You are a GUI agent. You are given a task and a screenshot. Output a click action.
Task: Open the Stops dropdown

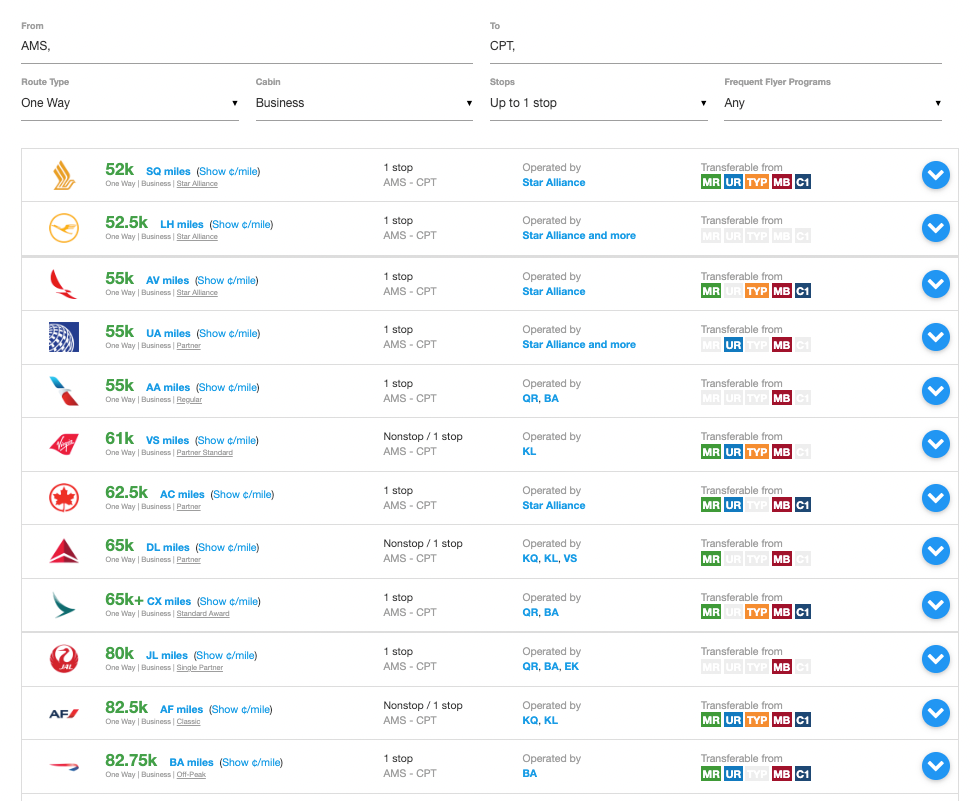pyautogui.click(x=598, y=103)
